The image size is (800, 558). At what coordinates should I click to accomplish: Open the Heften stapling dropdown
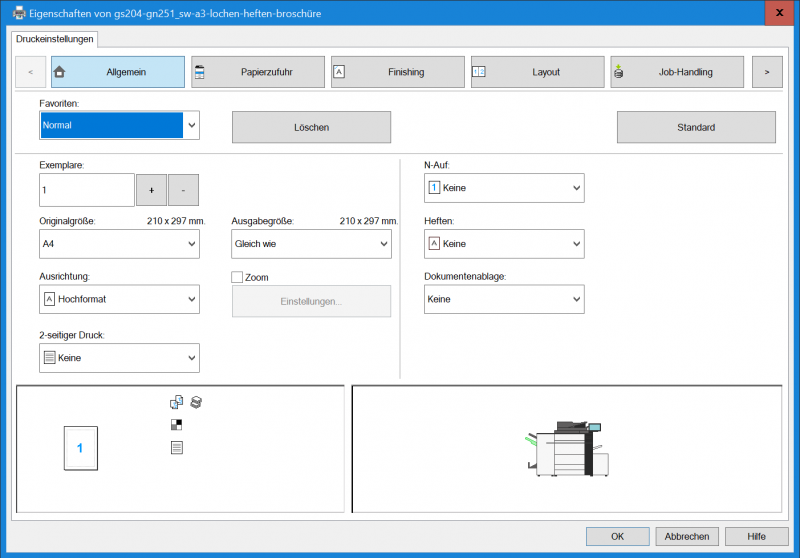pos(504,244)
